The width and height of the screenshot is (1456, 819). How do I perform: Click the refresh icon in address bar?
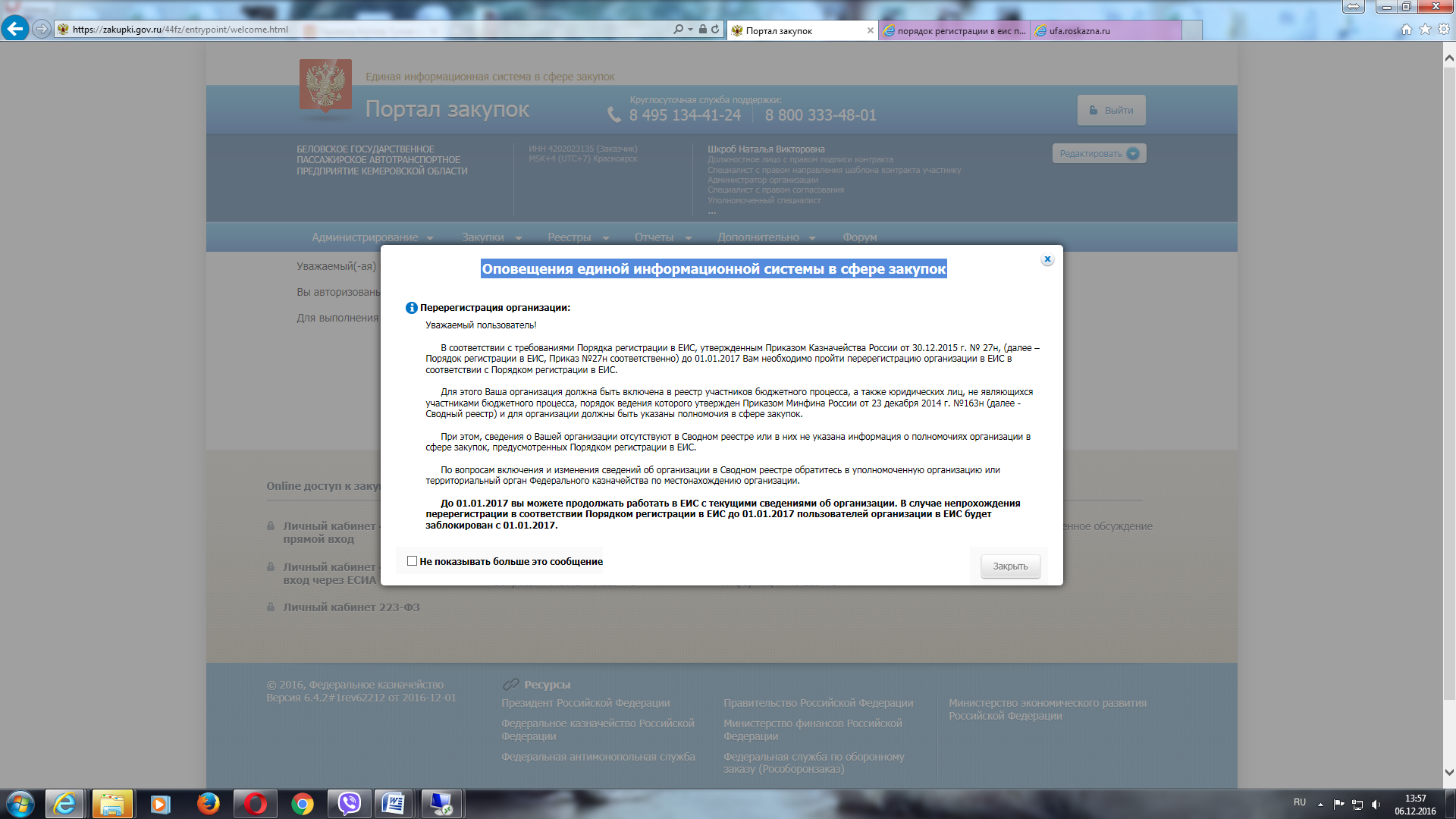[x=715, y=30]
